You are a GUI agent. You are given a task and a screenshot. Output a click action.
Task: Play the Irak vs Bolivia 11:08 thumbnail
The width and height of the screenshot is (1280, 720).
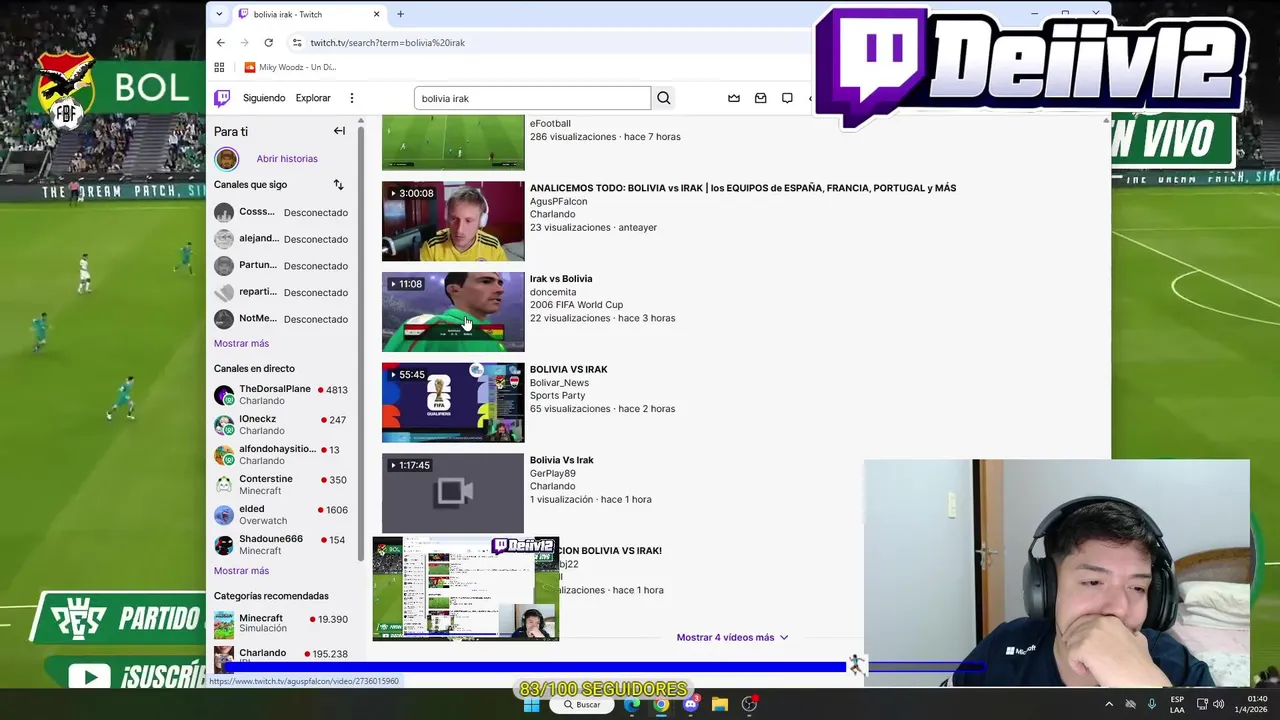[453, 312]
